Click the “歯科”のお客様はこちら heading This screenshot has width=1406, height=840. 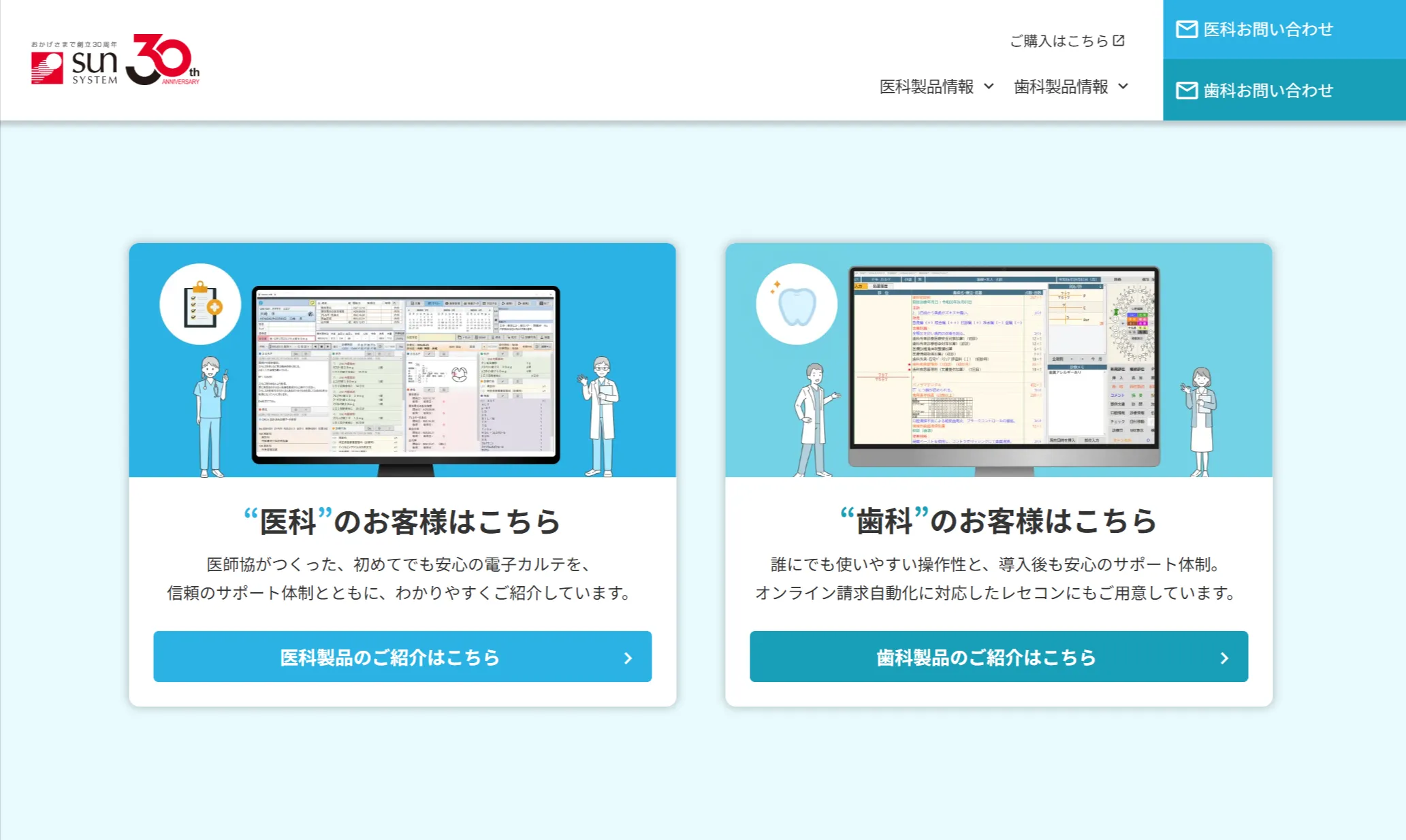click(x=998, y=521)
